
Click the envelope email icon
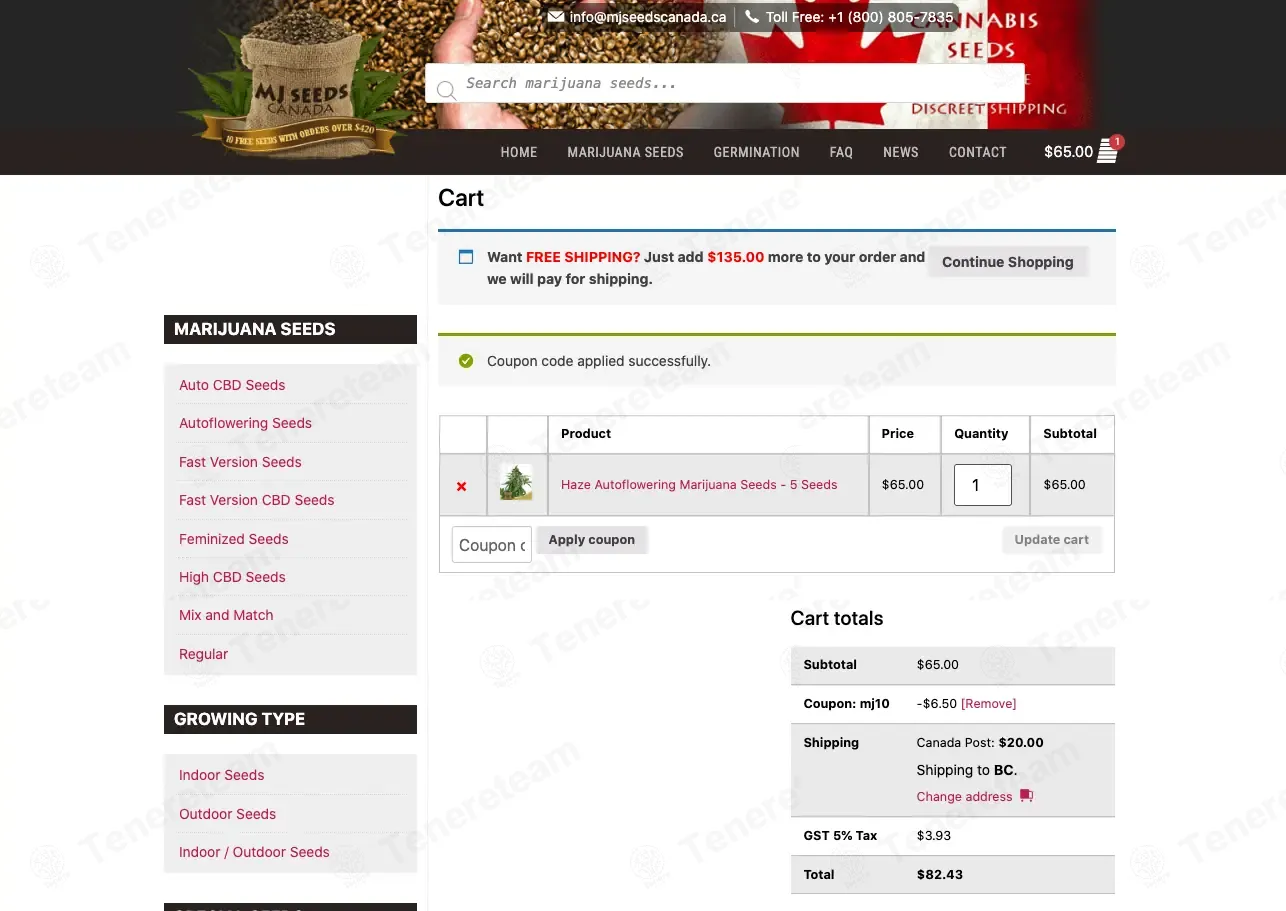(x=556, y=17)
